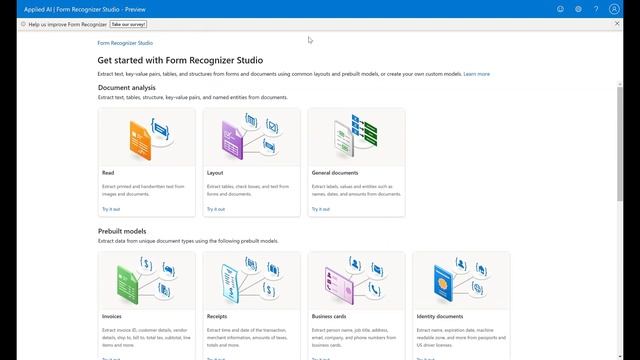The height and width of the screenshot is (360, 640).
Task: Click Try it out under General documents
Action: pos(321,209)
